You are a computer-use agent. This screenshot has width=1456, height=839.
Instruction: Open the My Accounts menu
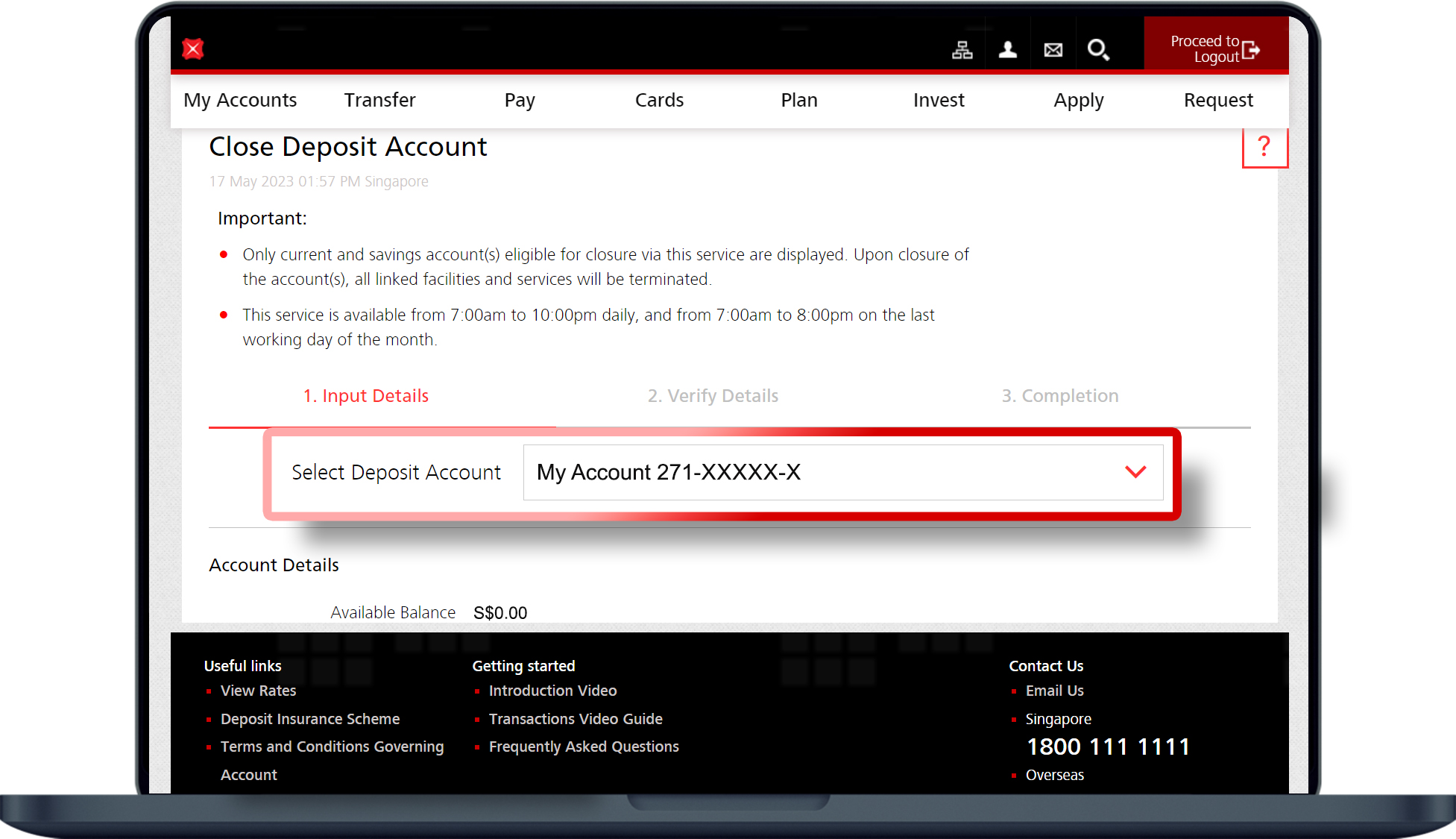(240, 100)
